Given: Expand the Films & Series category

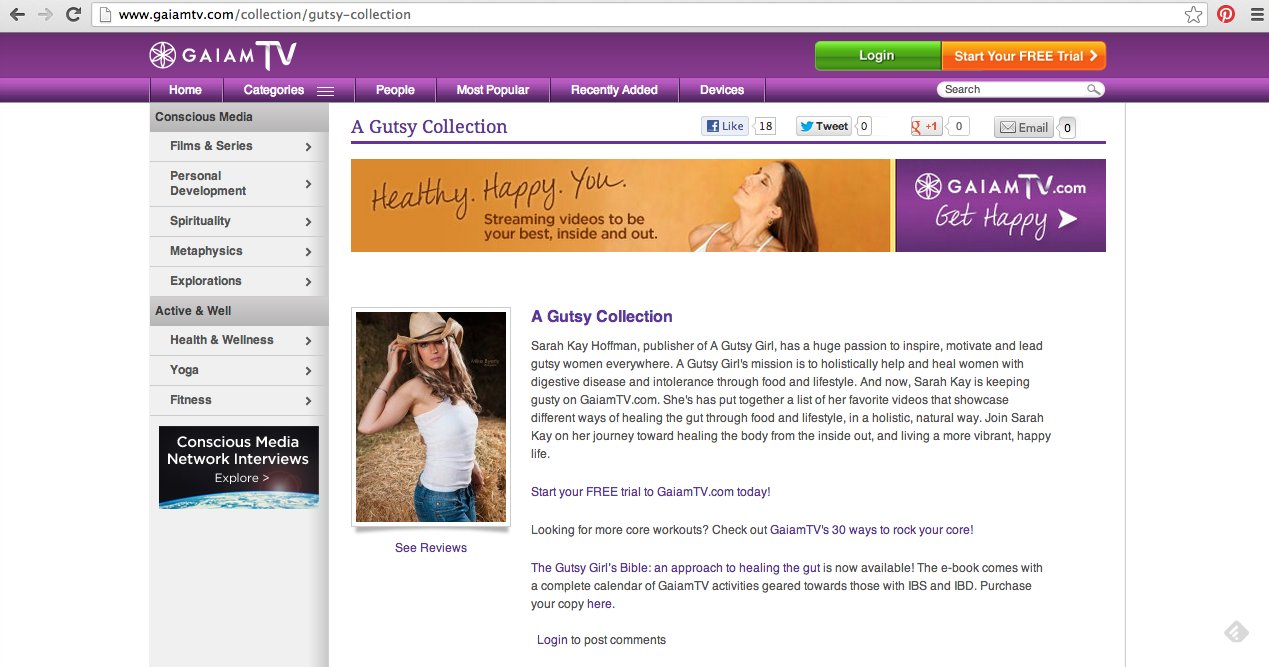Looking at the screenshot, I should pos(210,146).
